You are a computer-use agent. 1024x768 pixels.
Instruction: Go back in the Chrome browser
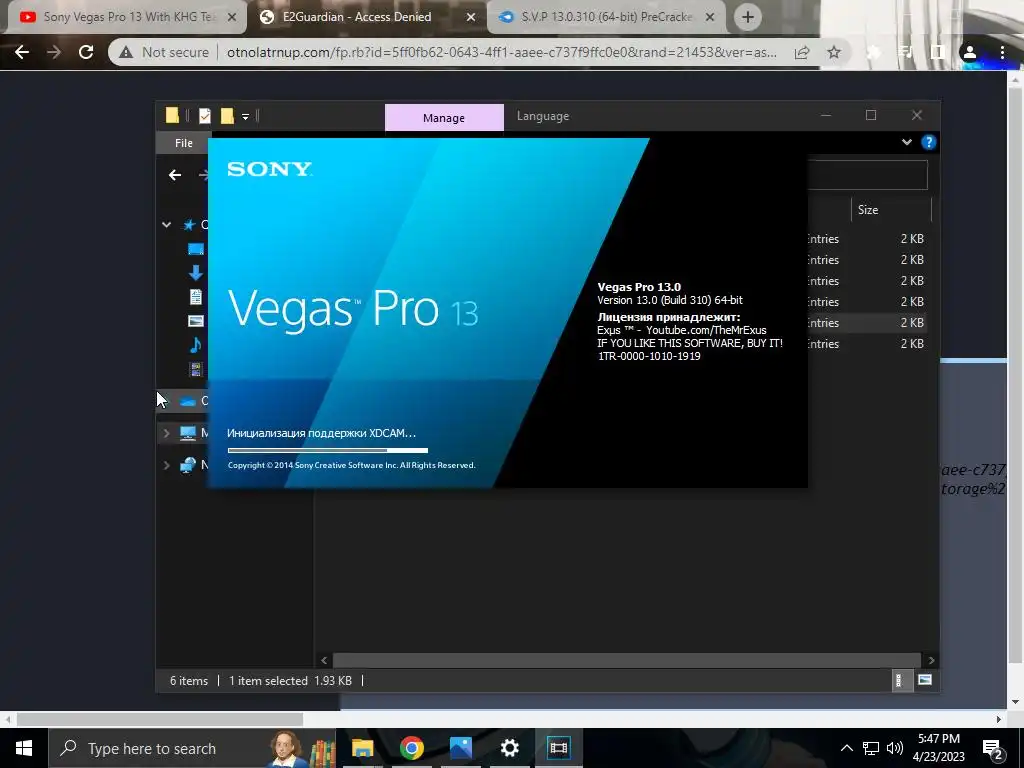point(22,52)
